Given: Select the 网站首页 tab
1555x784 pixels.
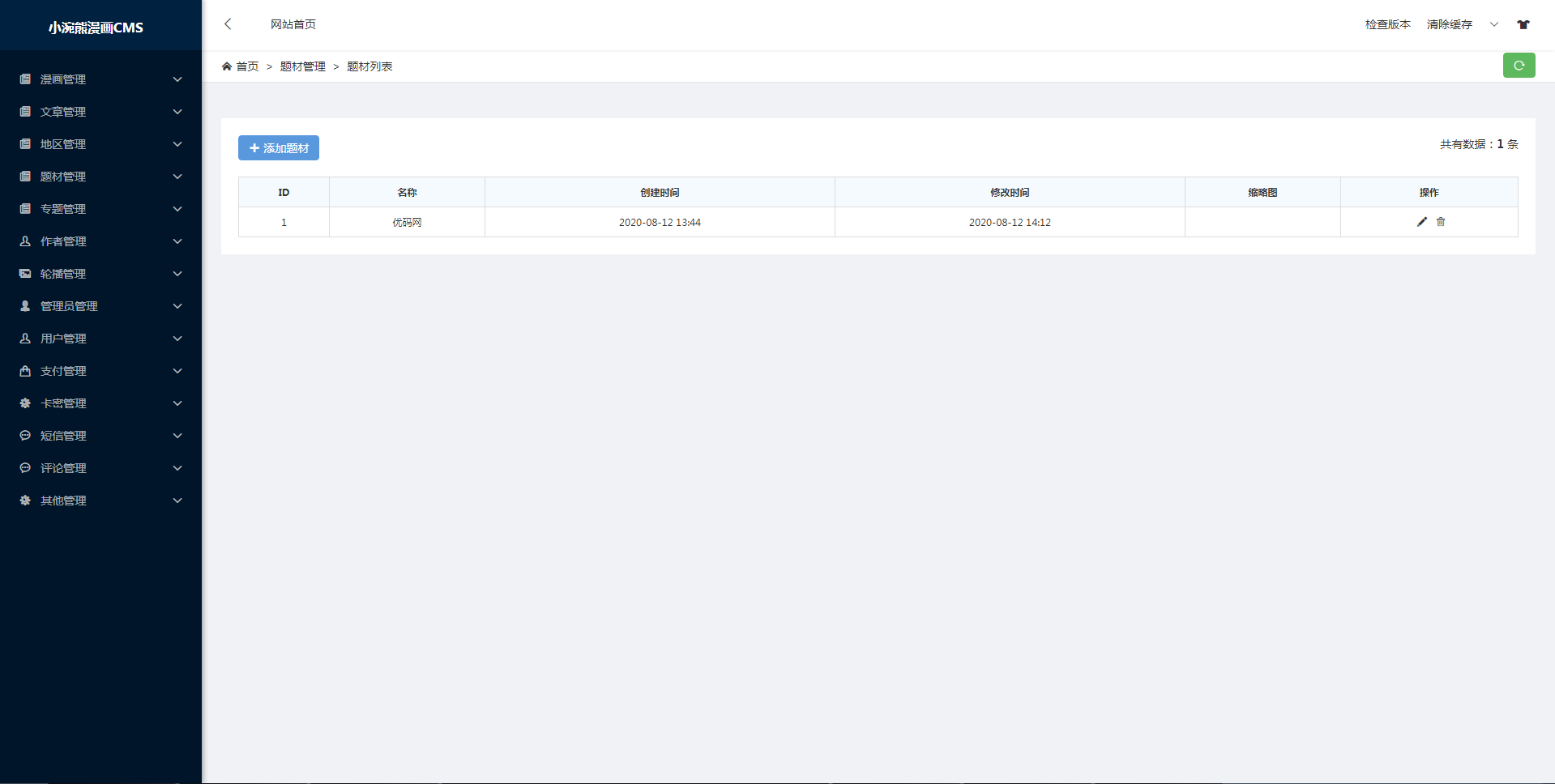Looking at the screenshot, I should [x=293, y=24].
